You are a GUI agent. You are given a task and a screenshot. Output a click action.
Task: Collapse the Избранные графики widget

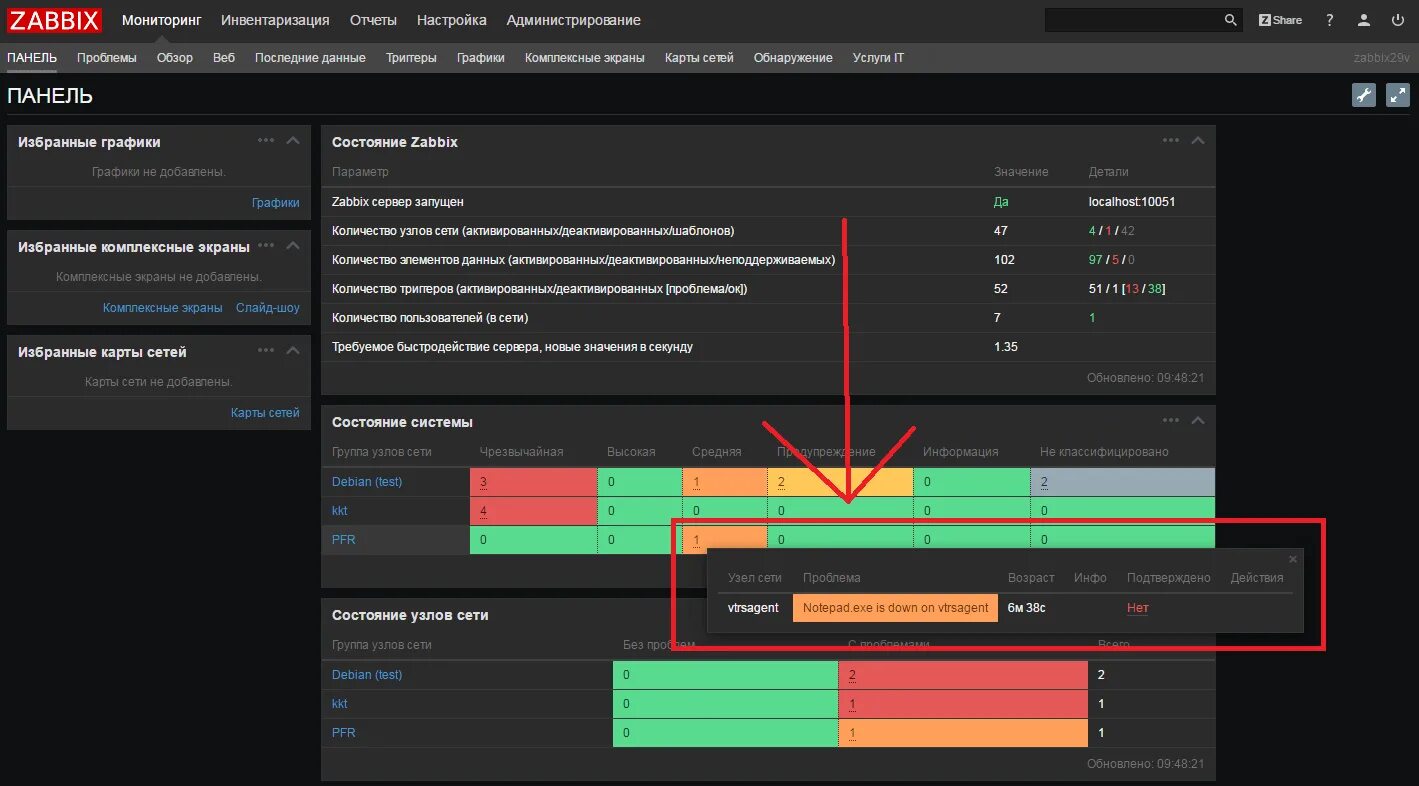tap(293, 141)
